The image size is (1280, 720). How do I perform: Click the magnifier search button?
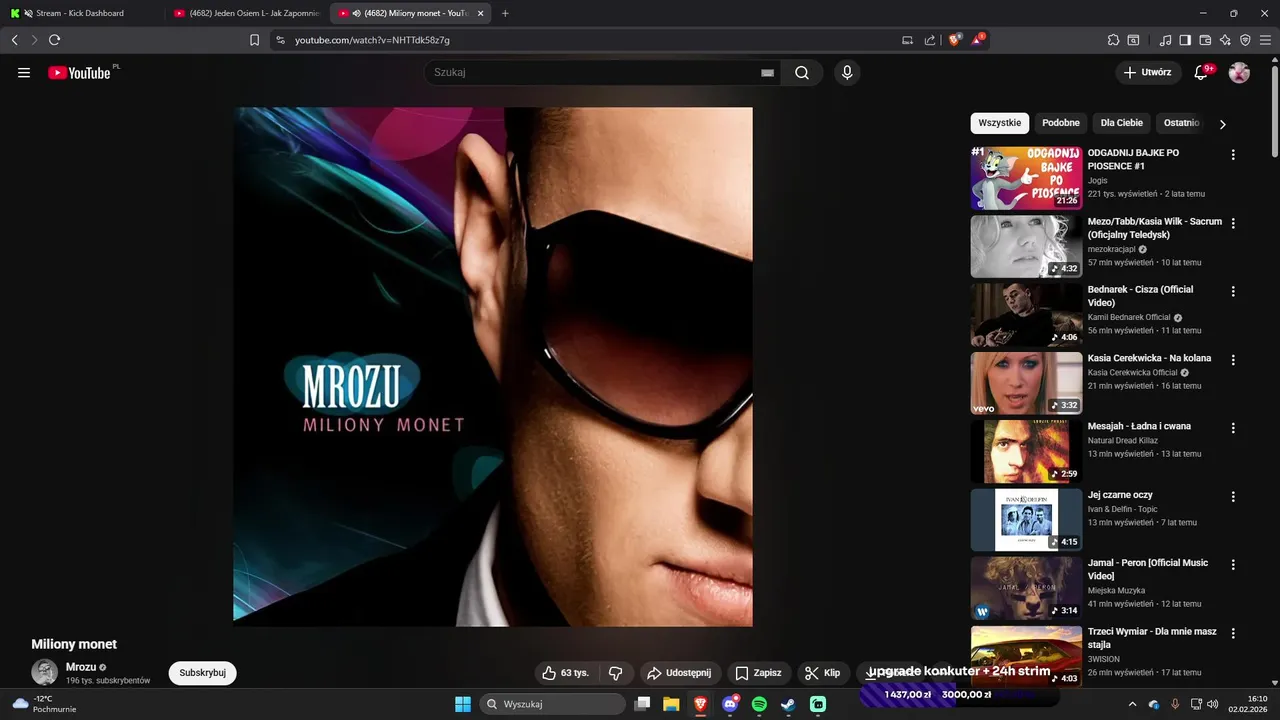click(x=802, y=73)
